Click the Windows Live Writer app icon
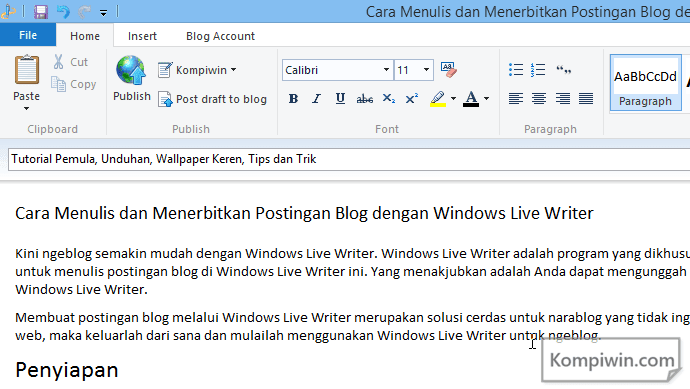This screenshot has width=690, height=389. 8,12
